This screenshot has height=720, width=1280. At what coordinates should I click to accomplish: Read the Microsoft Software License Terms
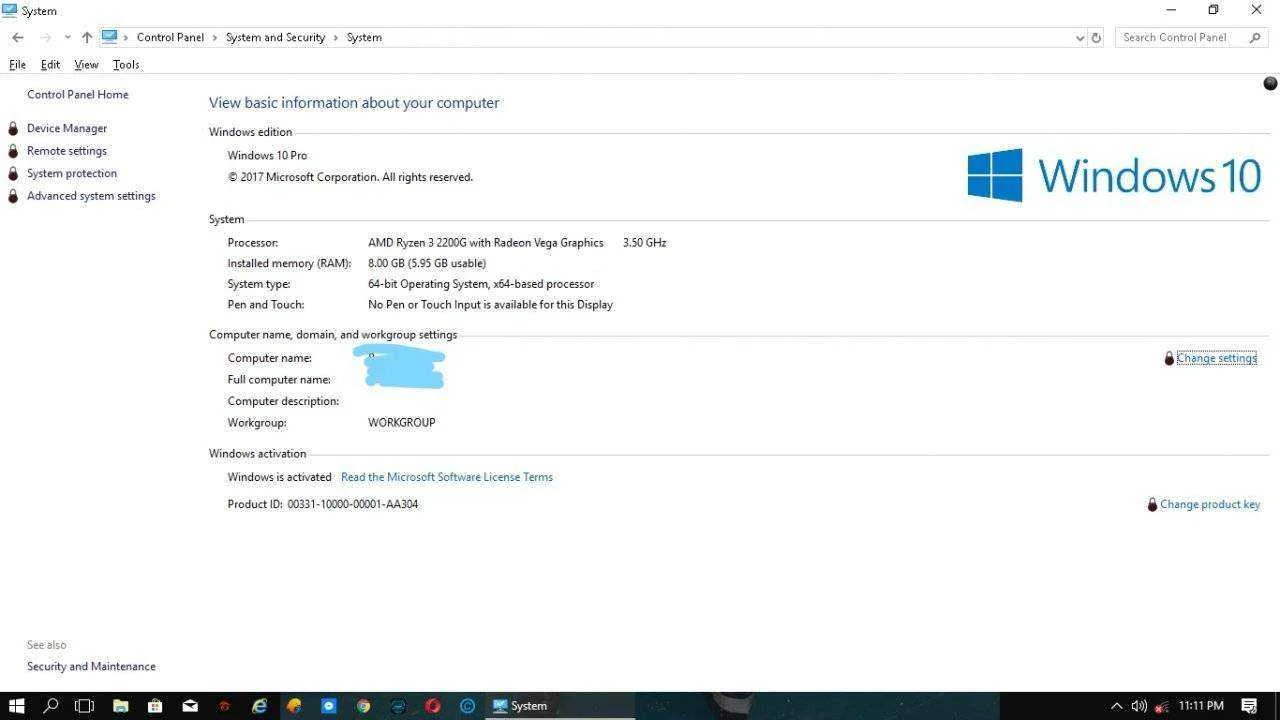[x=447, y=477]
